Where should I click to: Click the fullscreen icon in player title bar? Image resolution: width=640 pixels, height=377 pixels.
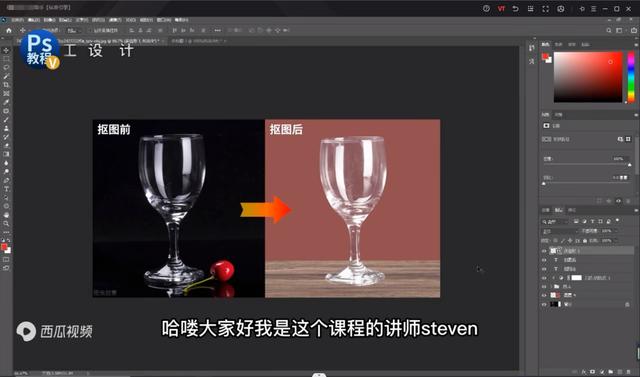point(545,9)
